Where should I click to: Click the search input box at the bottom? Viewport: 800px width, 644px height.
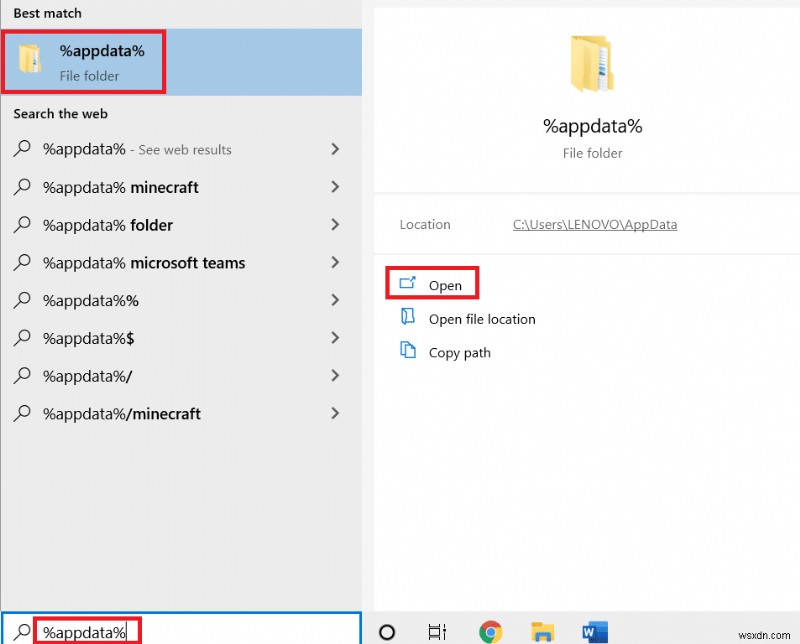click(86, 631)
